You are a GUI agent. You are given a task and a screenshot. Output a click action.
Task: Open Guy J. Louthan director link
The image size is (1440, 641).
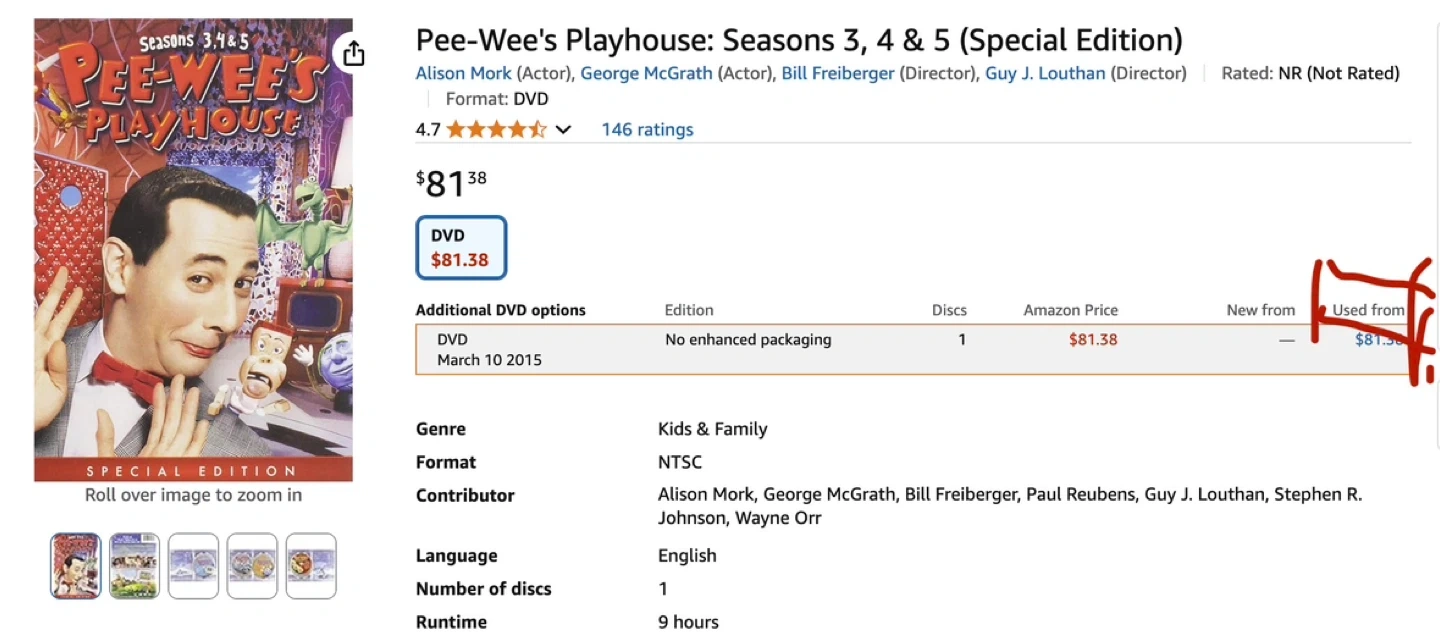(x=1045, y=73)
